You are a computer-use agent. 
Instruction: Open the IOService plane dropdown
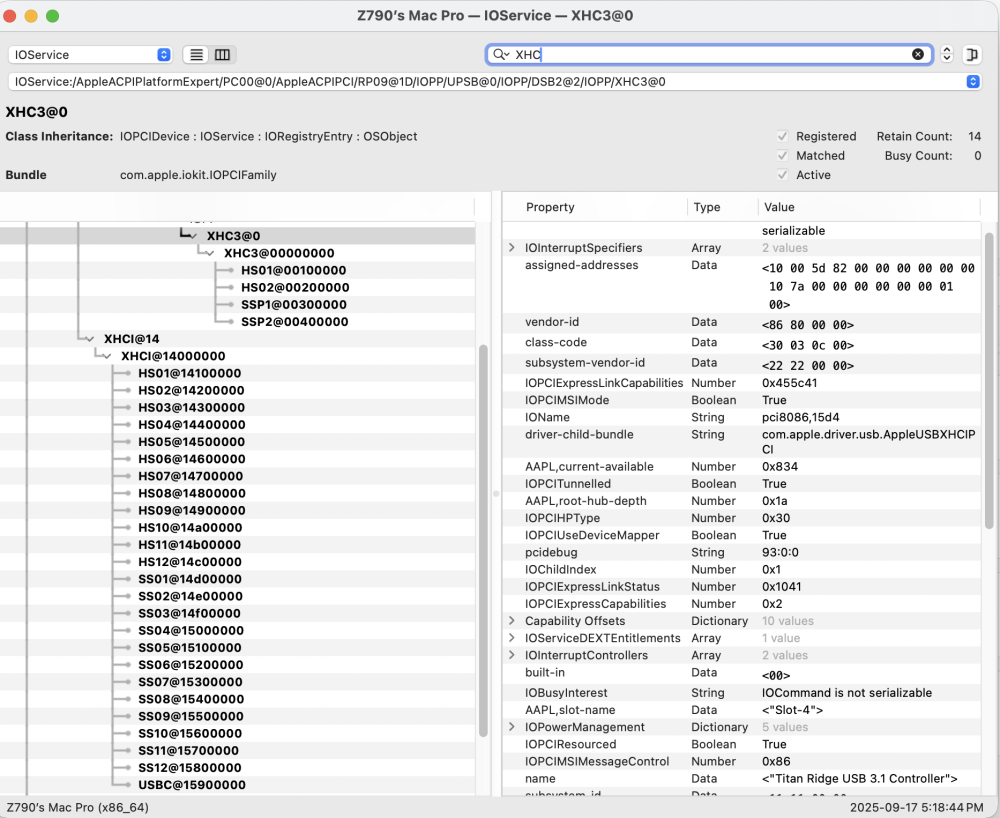point(91,55)
